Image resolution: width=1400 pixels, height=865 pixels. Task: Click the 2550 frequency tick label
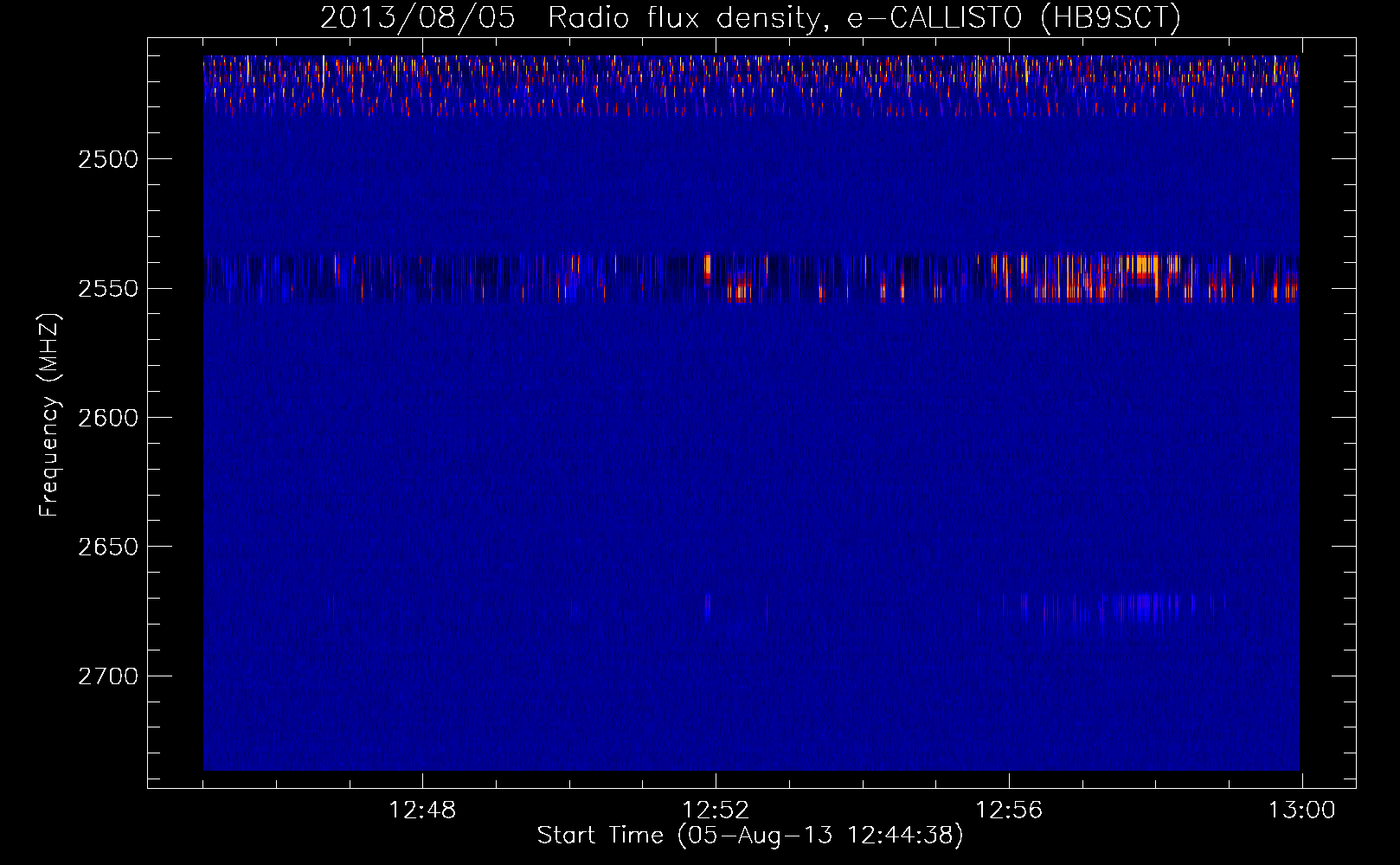(108, 289)
